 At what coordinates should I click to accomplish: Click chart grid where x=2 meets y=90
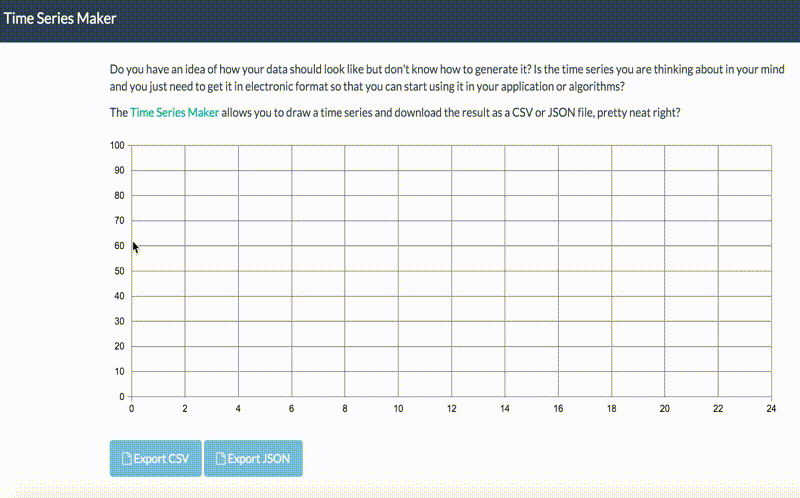pyautogui.click(x=185, y=170)
